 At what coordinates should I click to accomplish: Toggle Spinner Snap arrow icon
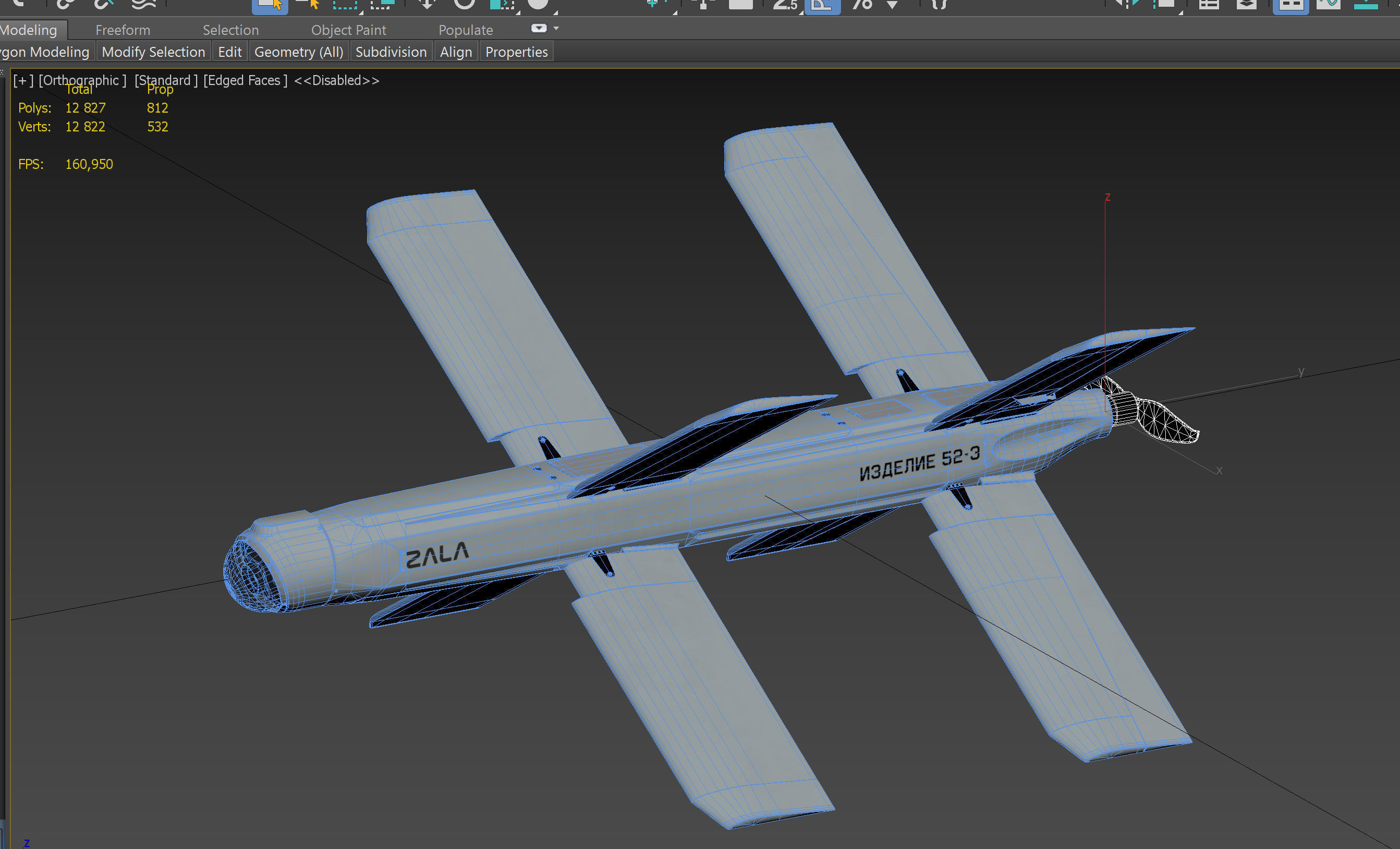[x=893, y=5]
